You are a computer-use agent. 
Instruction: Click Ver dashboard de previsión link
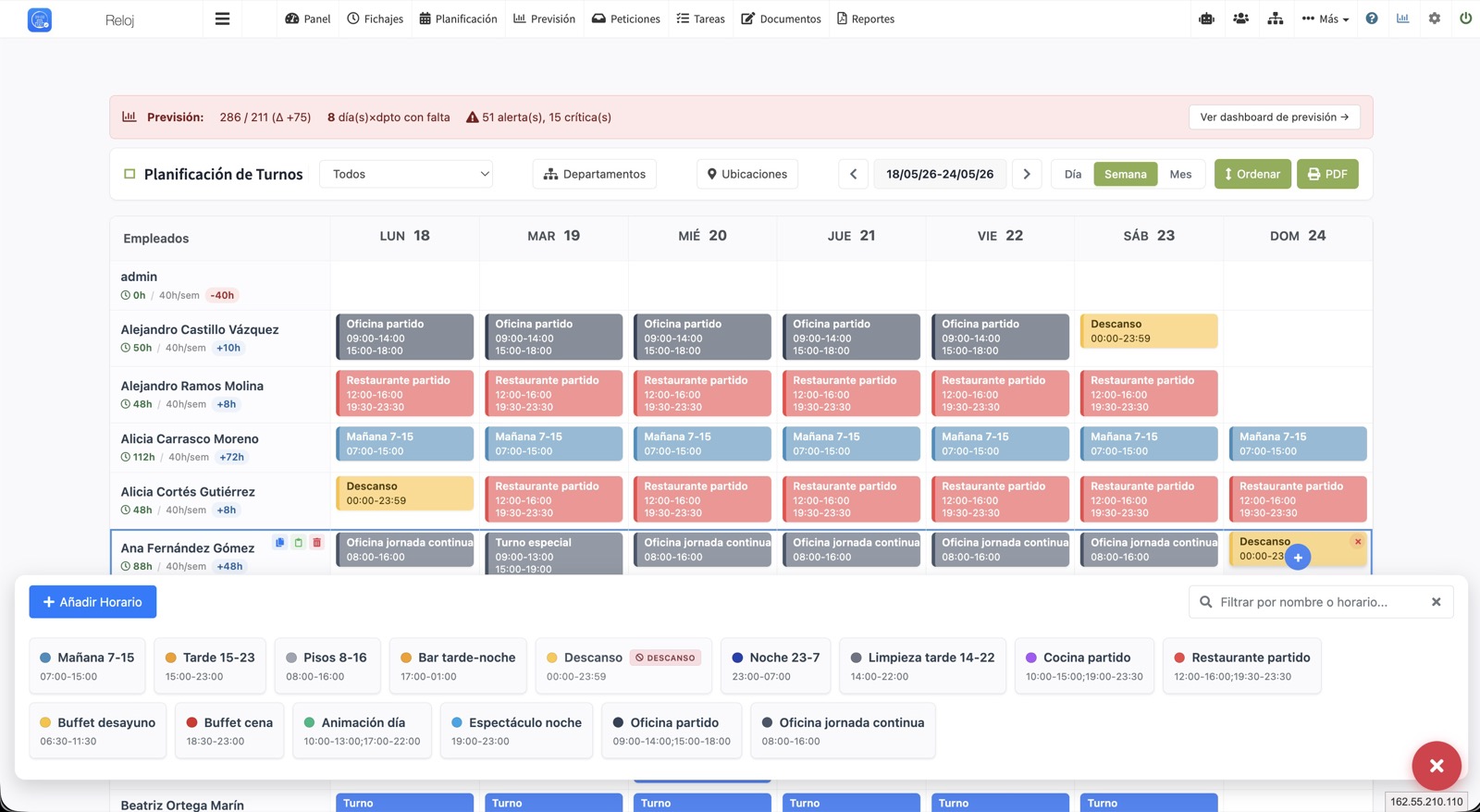[x=1274, y=117]
